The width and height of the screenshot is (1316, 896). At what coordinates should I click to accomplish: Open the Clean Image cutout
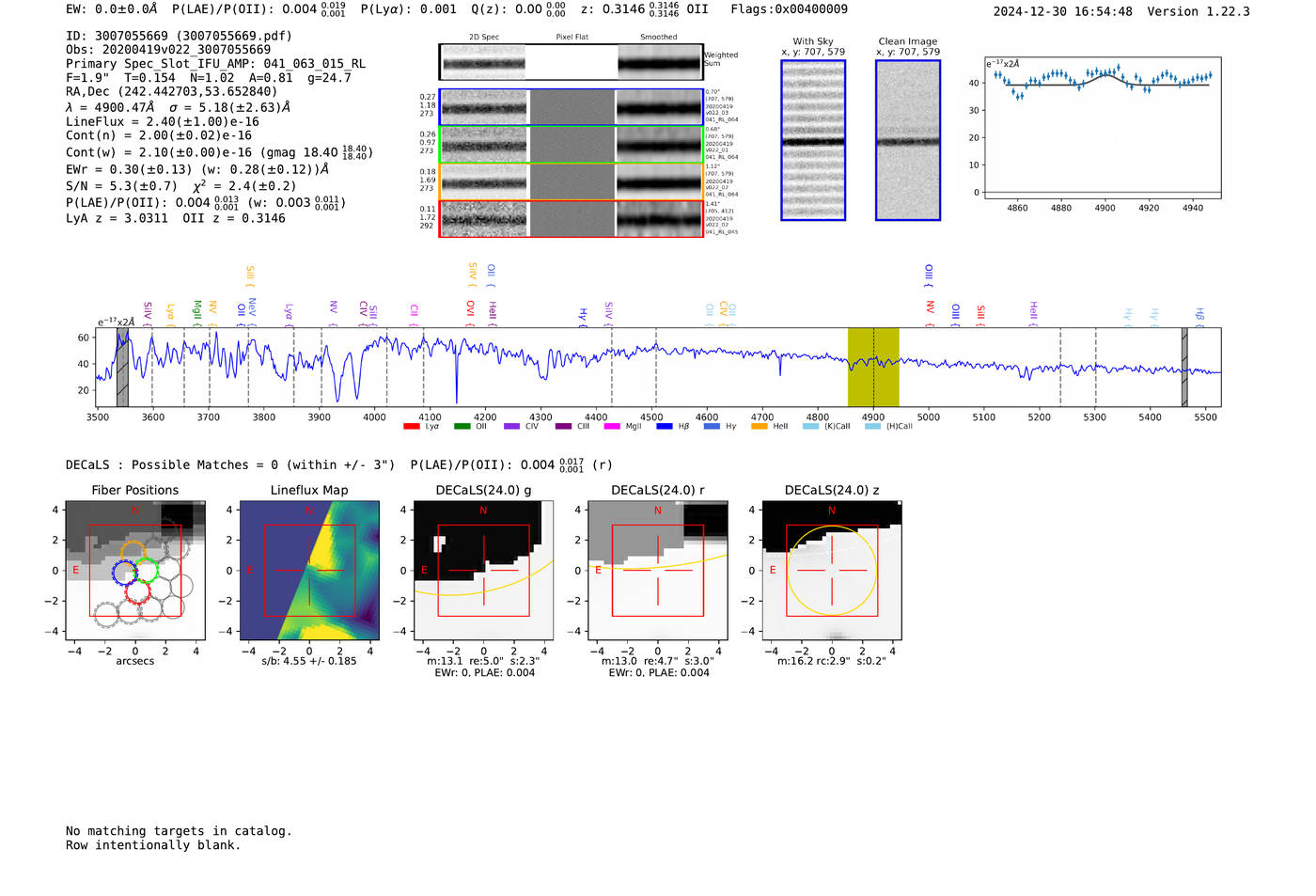[x=908, y=140]
